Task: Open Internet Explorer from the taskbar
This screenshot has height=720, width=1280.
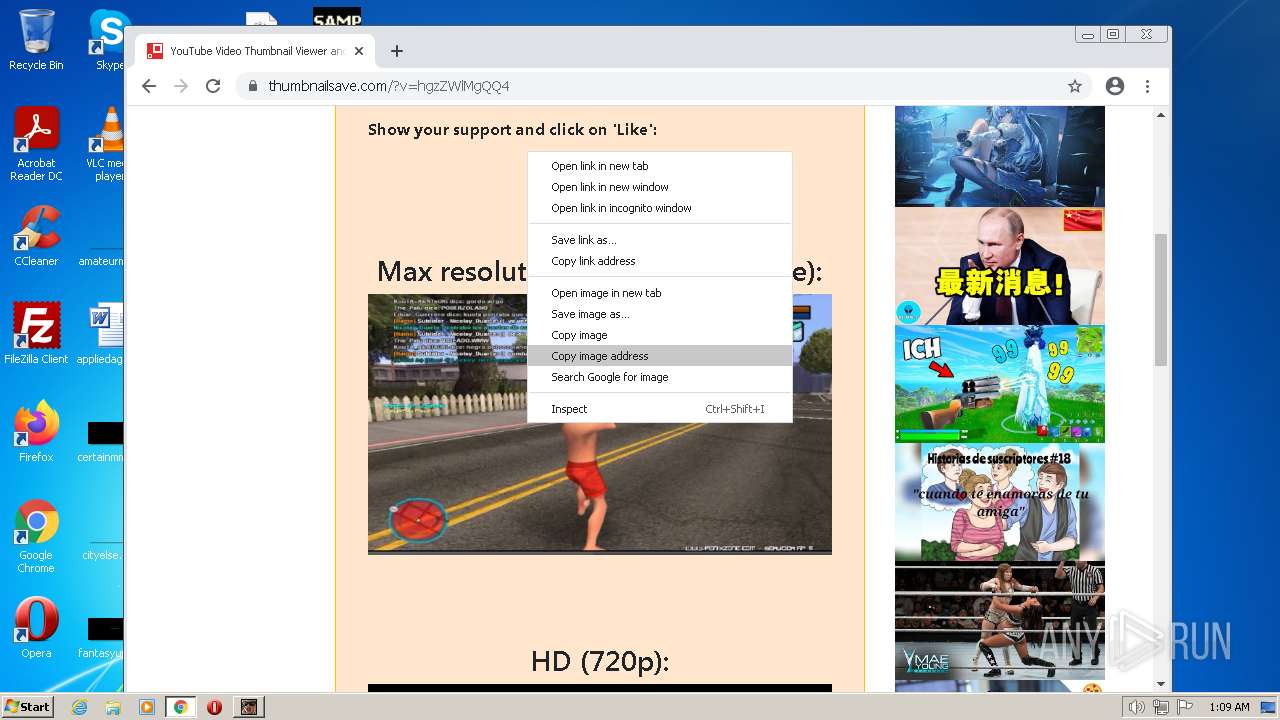Action: click(x=80, y=707)
